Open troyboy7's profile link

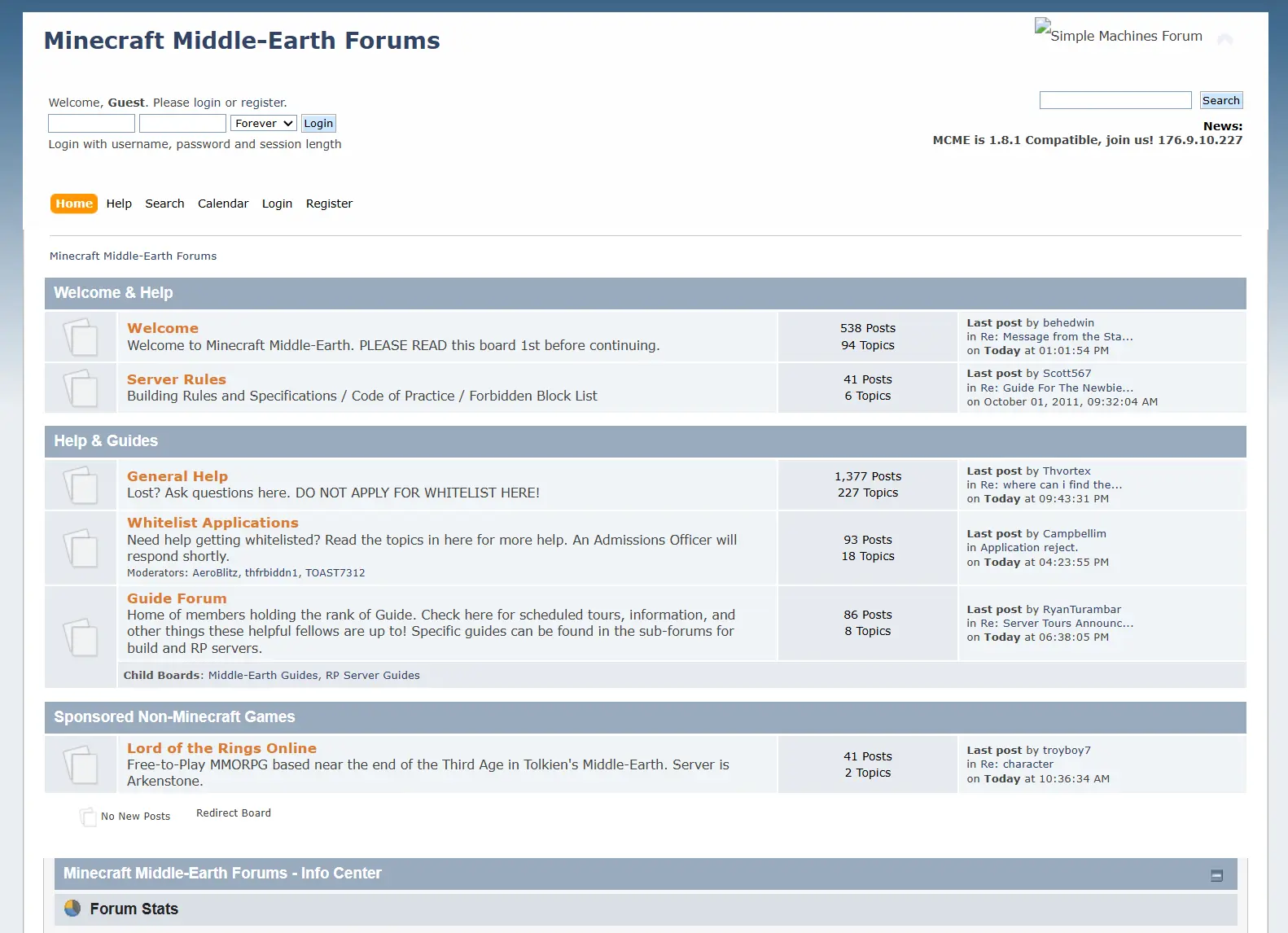click(1067, 751)
